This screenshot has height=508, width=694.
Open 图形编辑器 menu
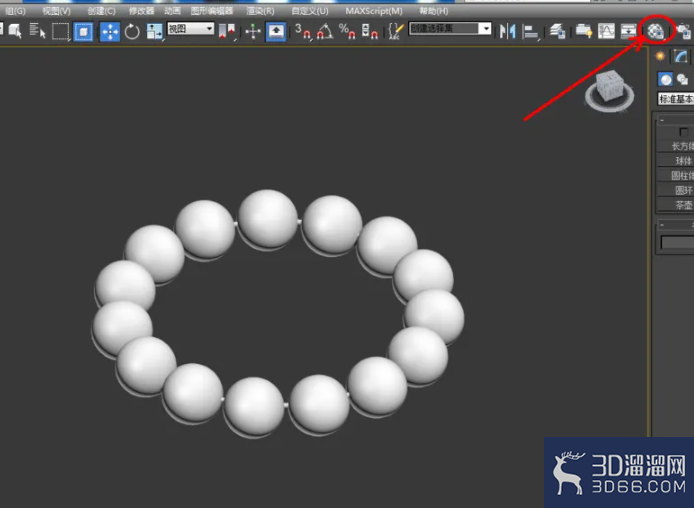(212, 11)
